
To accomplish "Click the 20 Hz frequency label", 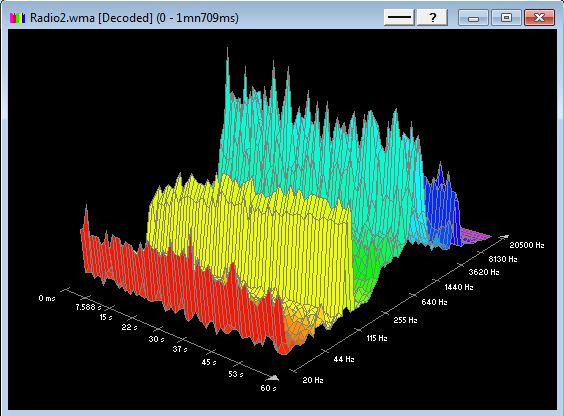I will tap(313, 380).
